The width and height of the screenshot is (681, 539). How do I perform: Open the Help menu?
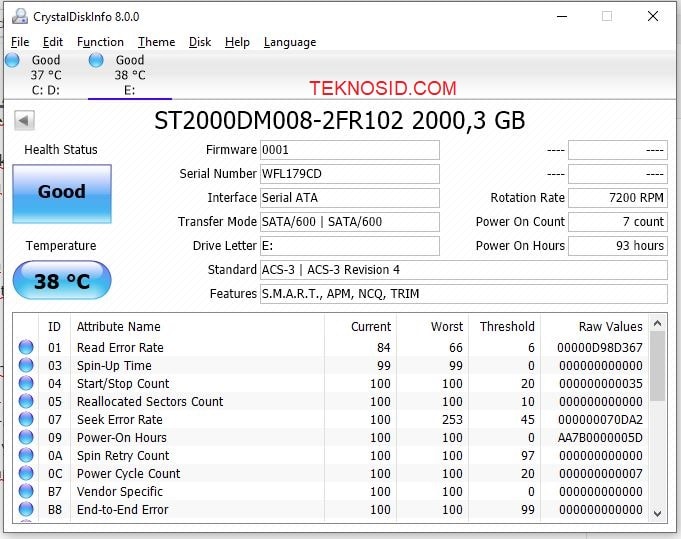[x=237, y=42]
